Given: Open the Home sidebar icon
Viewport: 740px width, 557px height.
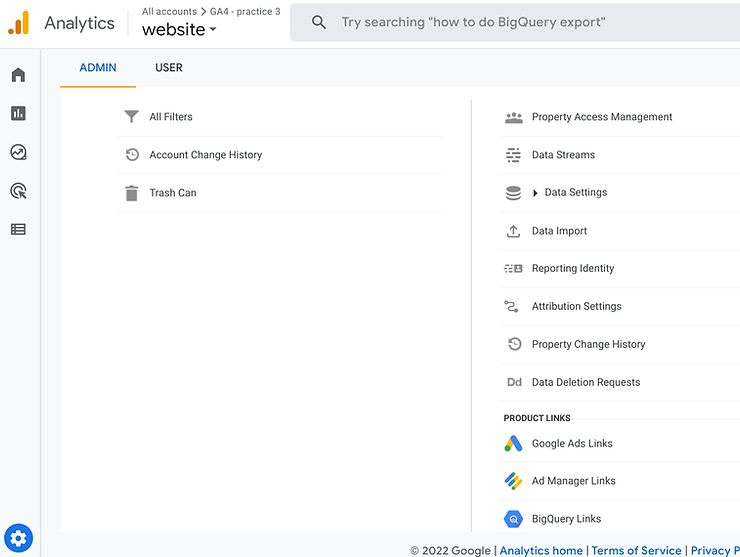Looking at the screenshot, I should pos(18,75).
